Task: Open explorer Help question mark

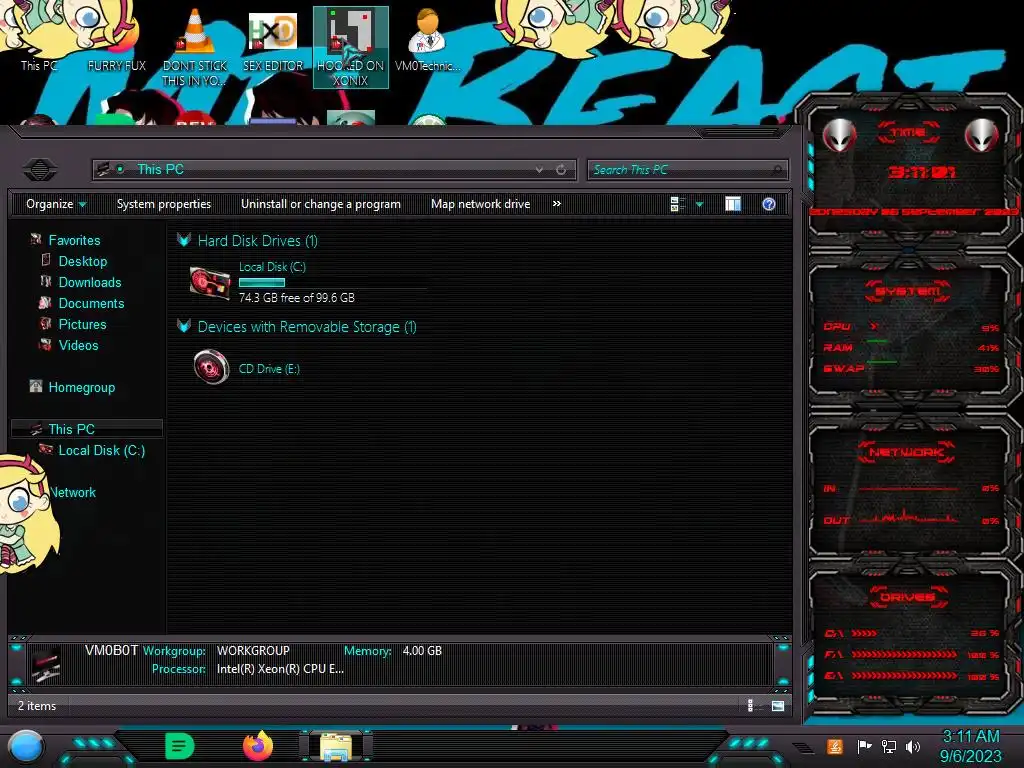Action: point(769,204)
